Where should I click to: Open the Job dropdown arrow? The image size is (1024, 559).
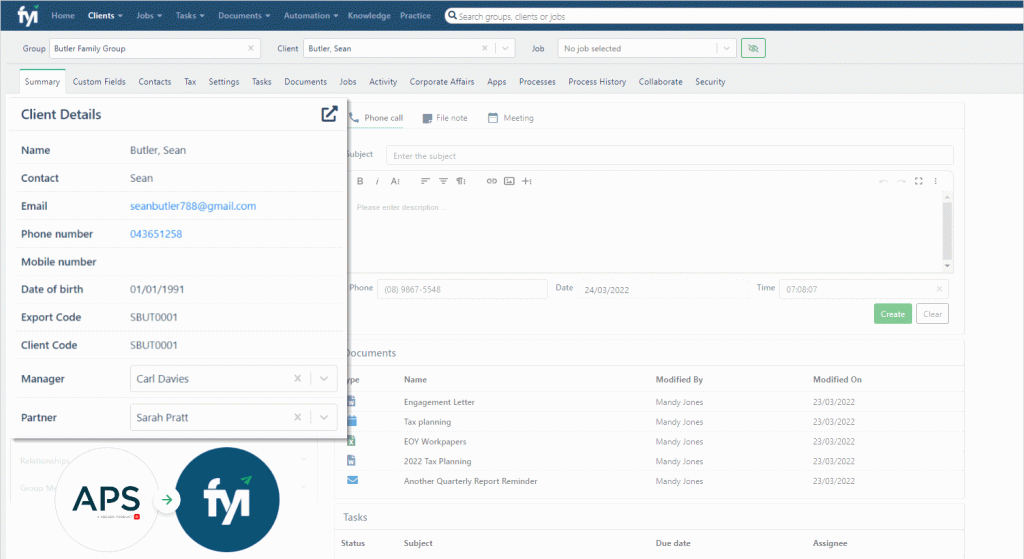[x=726, y=48]
